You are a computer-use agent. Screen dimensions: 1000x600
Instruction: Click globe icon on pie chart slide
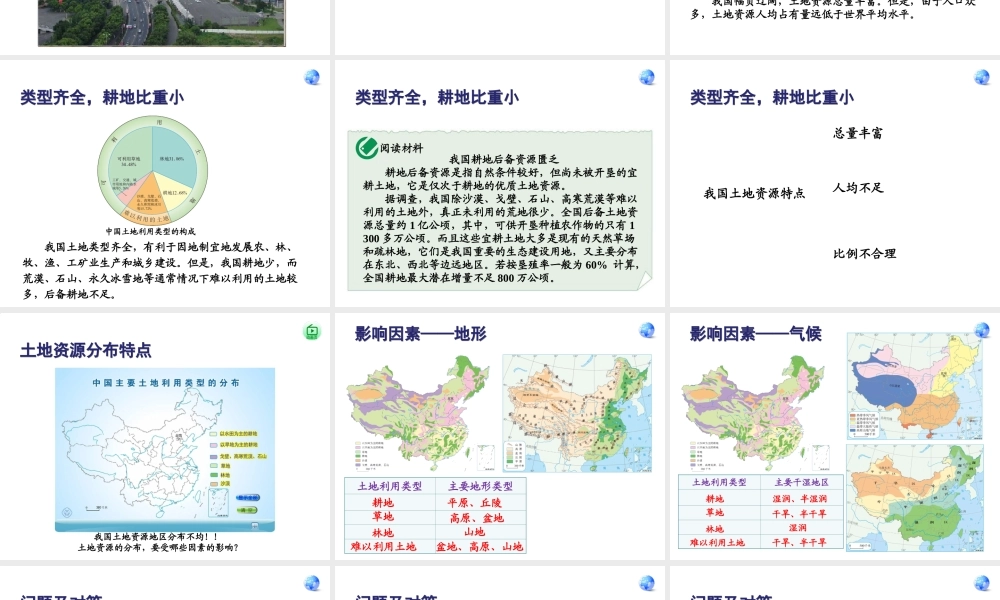pos(312,77)
